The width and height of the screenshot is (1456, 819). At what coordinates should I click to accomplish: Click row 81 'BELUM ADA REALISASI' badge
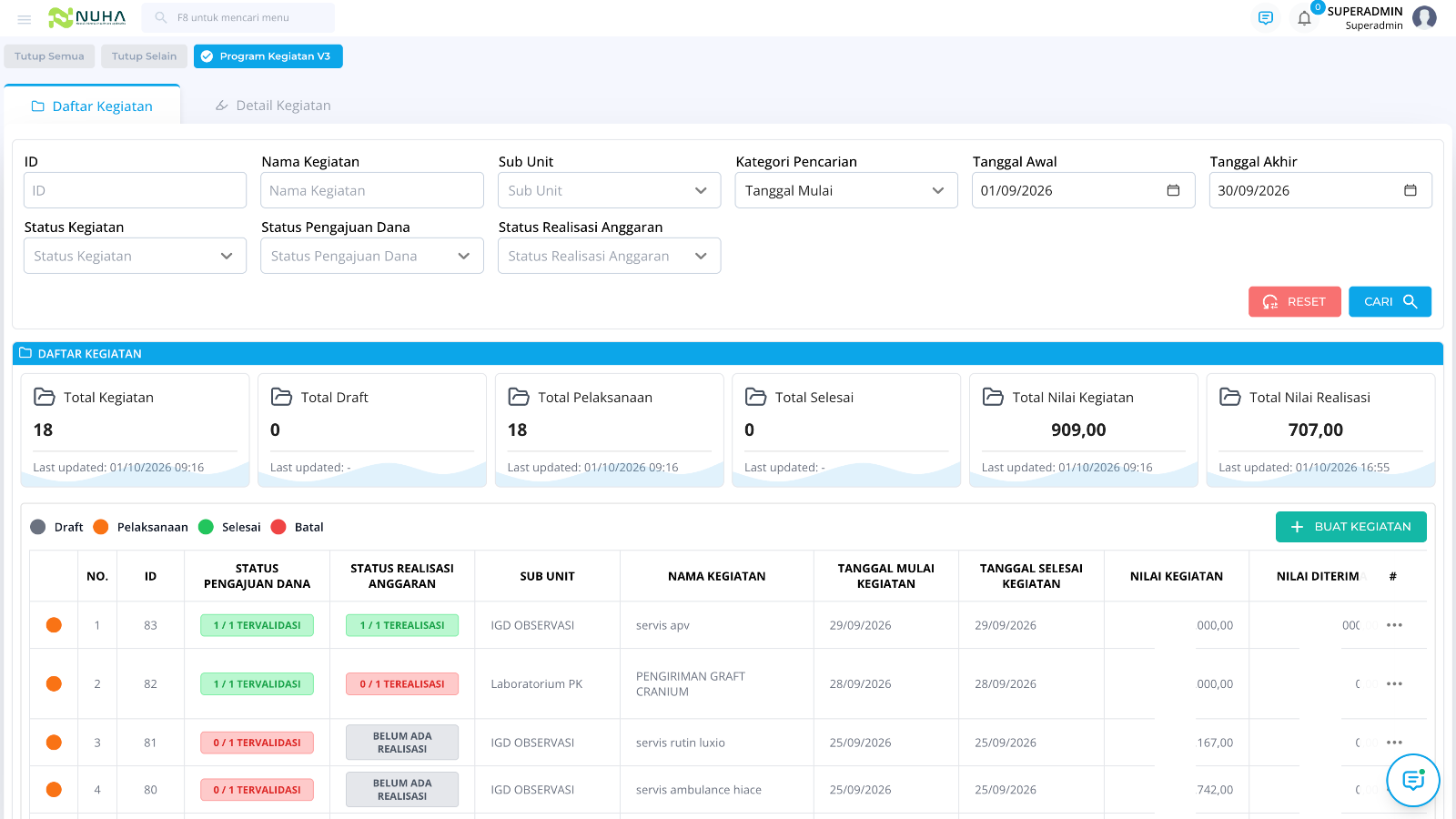(402, 743)
